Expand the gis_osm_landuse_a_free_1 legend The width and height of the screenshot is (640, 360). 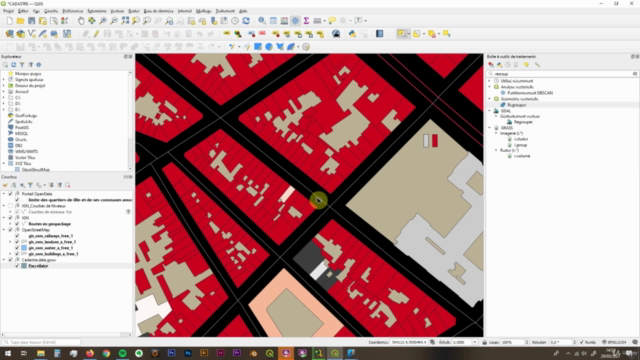click(10, 242)
